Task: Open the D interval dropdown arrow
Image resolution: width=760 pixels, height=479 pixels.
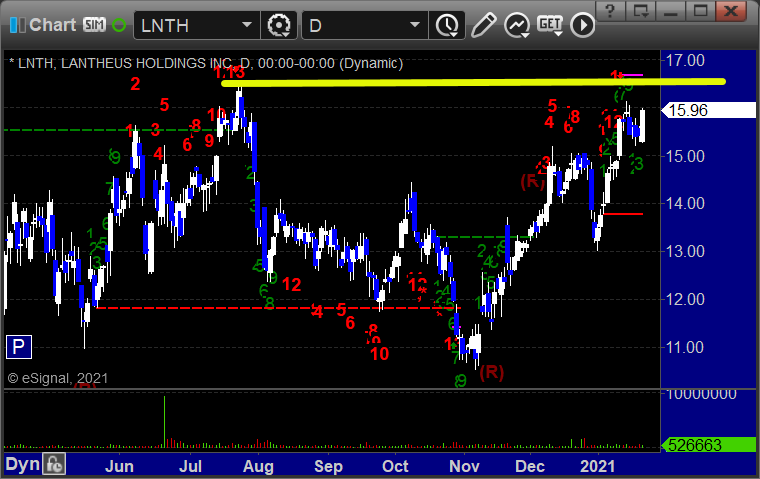Action: [415, 25]
